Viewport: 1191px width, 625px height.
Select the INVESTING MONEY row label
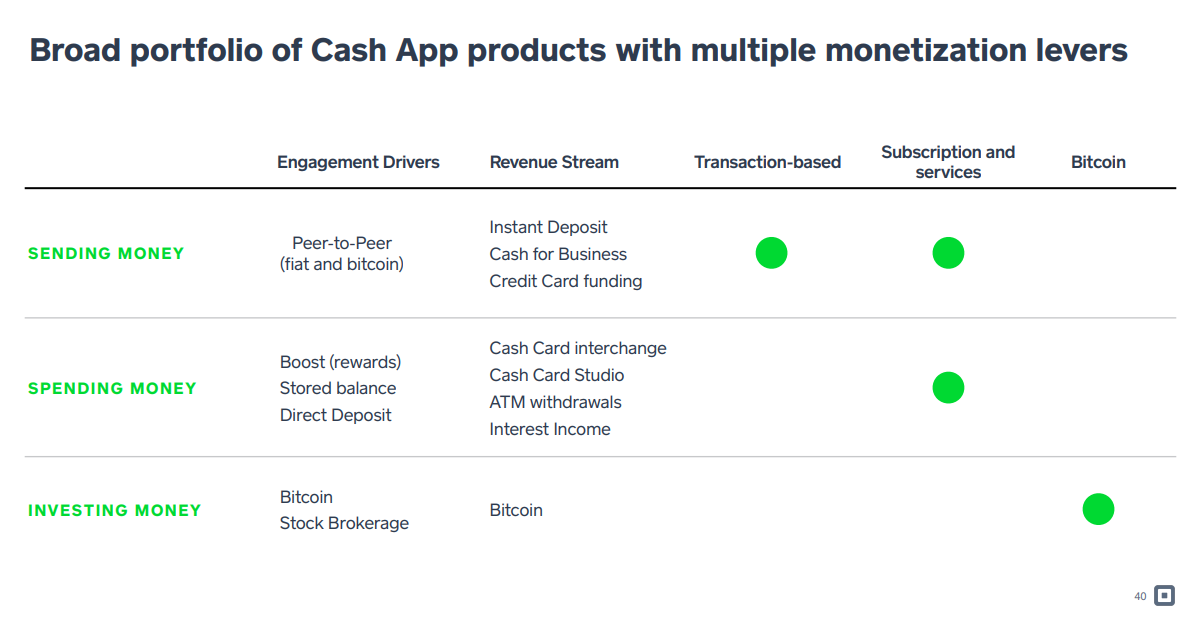click(x=115, y=510)
